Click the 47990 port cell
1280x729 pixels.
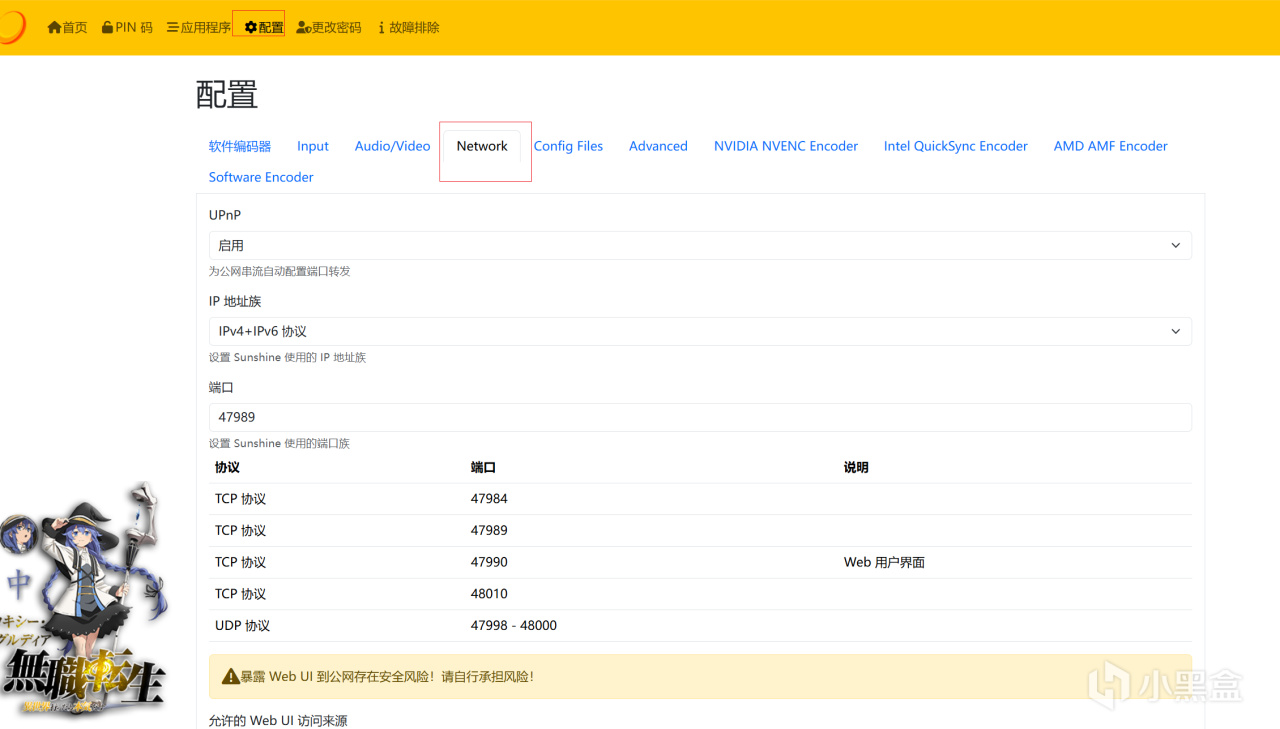[489, 562]
